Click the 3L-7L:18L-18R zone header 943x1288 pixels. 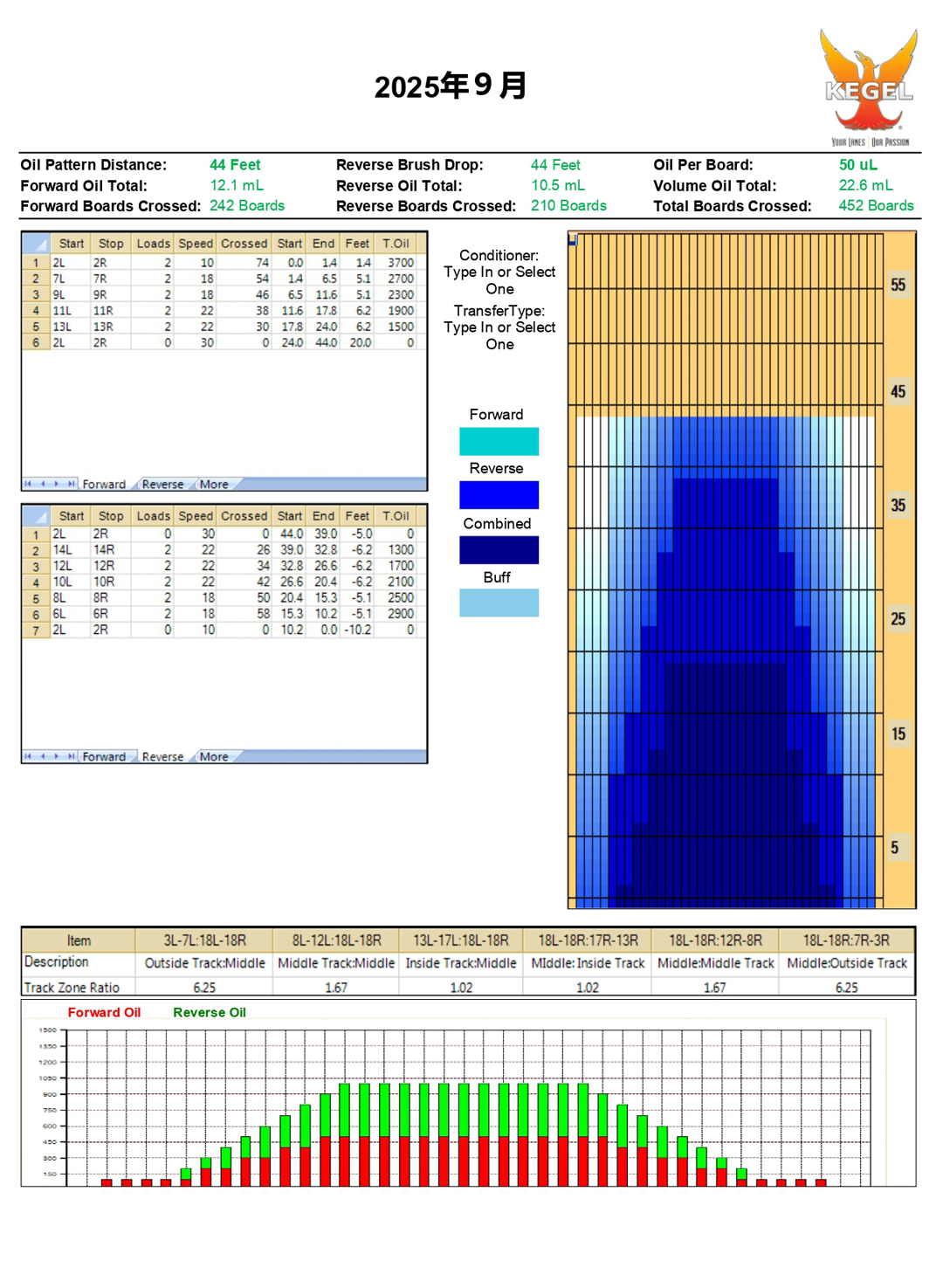click(x=204, y=940)
